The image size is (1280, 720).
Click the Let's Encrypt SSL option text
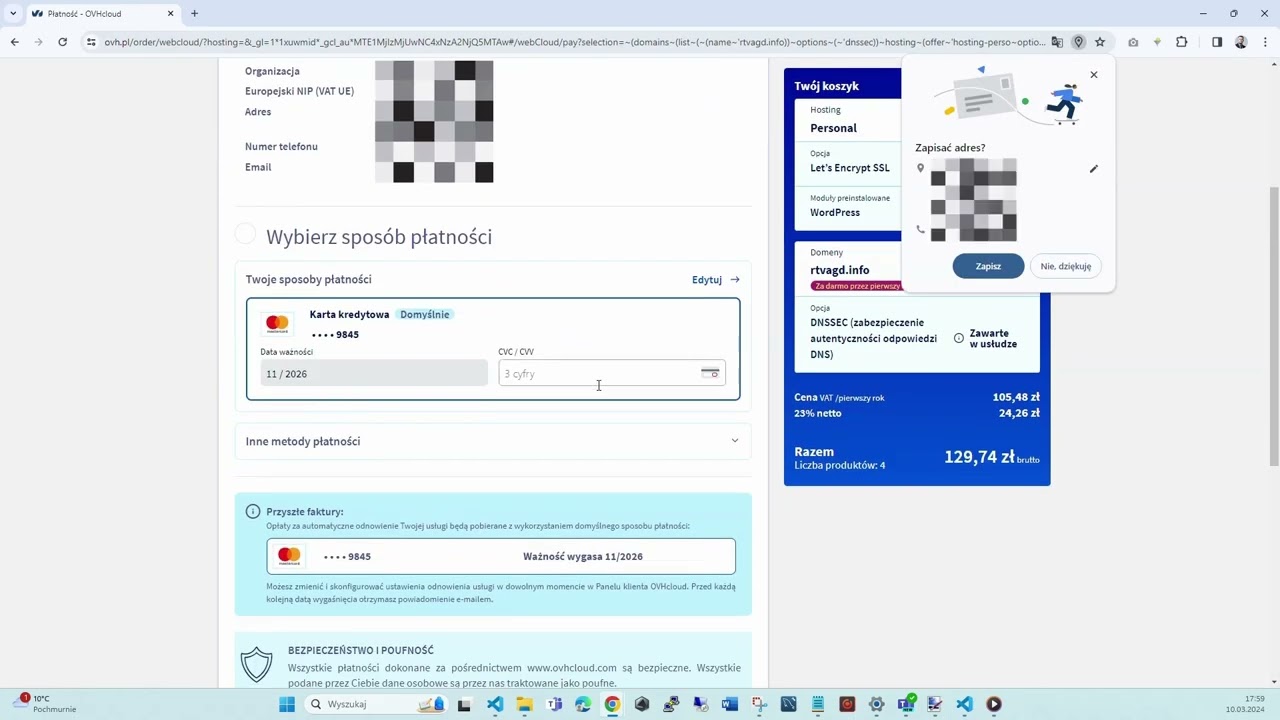pyautogui.click(x=850, y=168)
